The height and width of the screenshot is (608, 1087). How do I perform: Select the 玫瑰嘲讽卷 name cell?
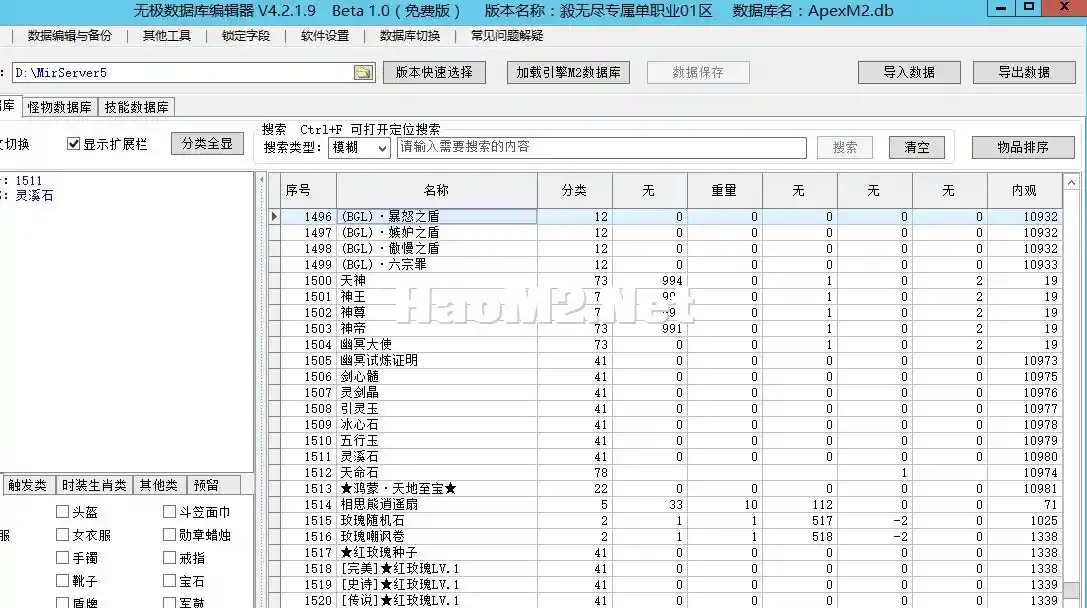coord(437,536)
